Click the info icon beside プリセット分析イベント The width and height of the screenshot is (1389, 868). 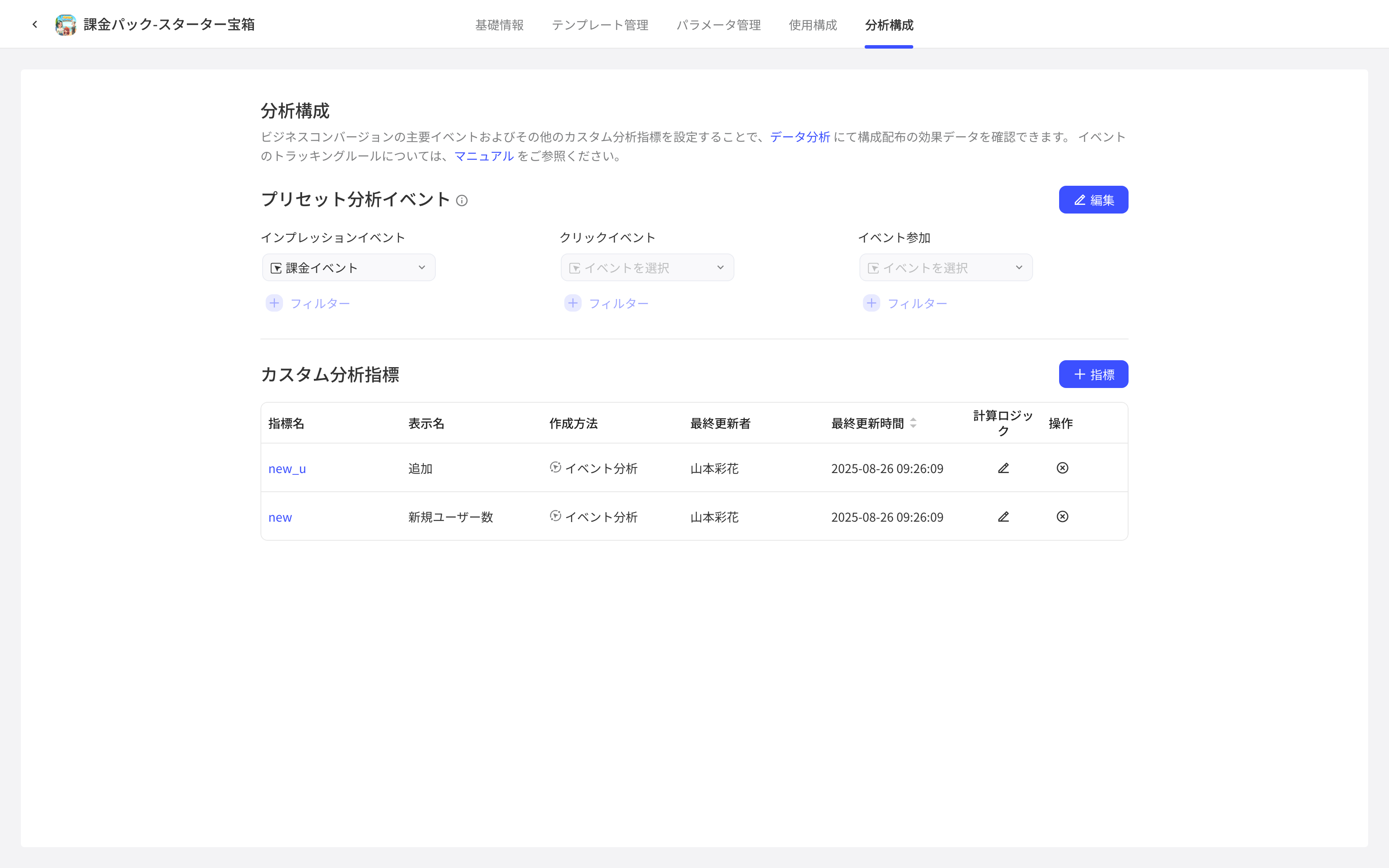(461, 201)
